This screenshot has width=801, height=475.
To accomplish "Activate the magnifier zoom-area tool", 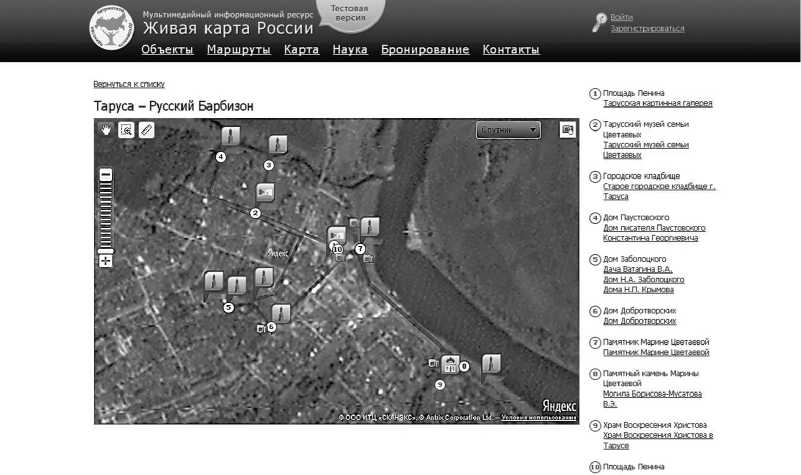I will click(126, 130).
